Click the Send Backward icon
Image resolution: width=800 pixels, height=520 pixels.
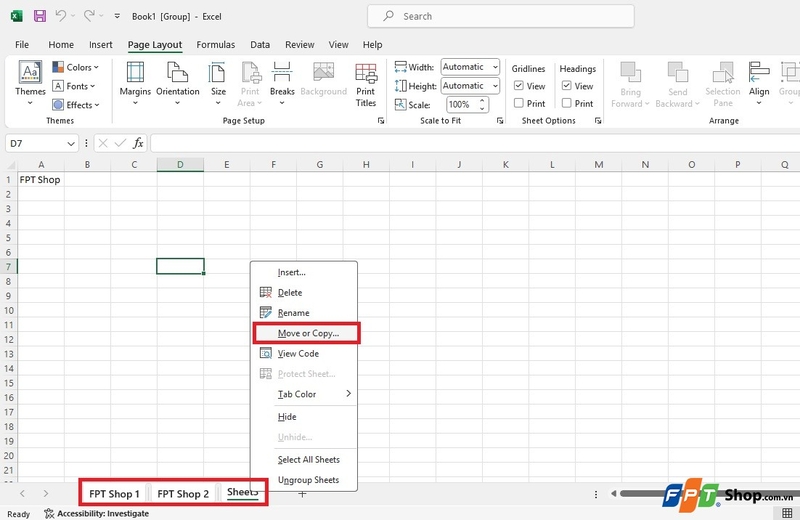tap(678, 72)
